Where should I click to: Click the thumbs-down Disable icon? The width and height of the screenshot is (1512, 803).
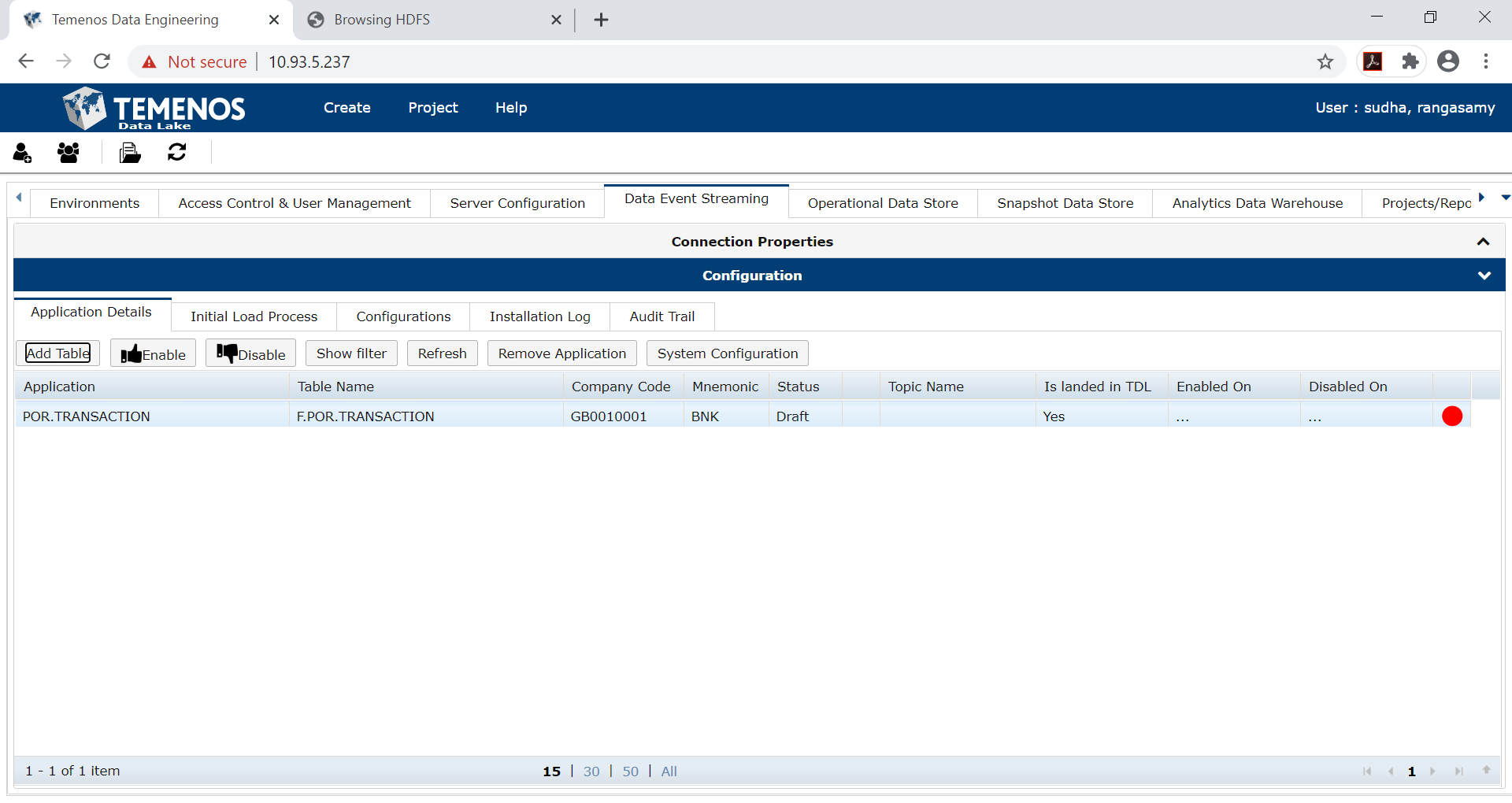227,353
